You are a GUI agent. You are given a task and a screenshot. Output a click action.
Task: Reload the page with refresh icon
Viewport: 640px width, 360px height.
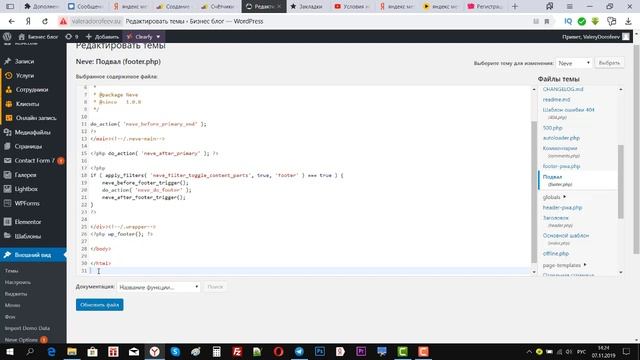(45, 21)
